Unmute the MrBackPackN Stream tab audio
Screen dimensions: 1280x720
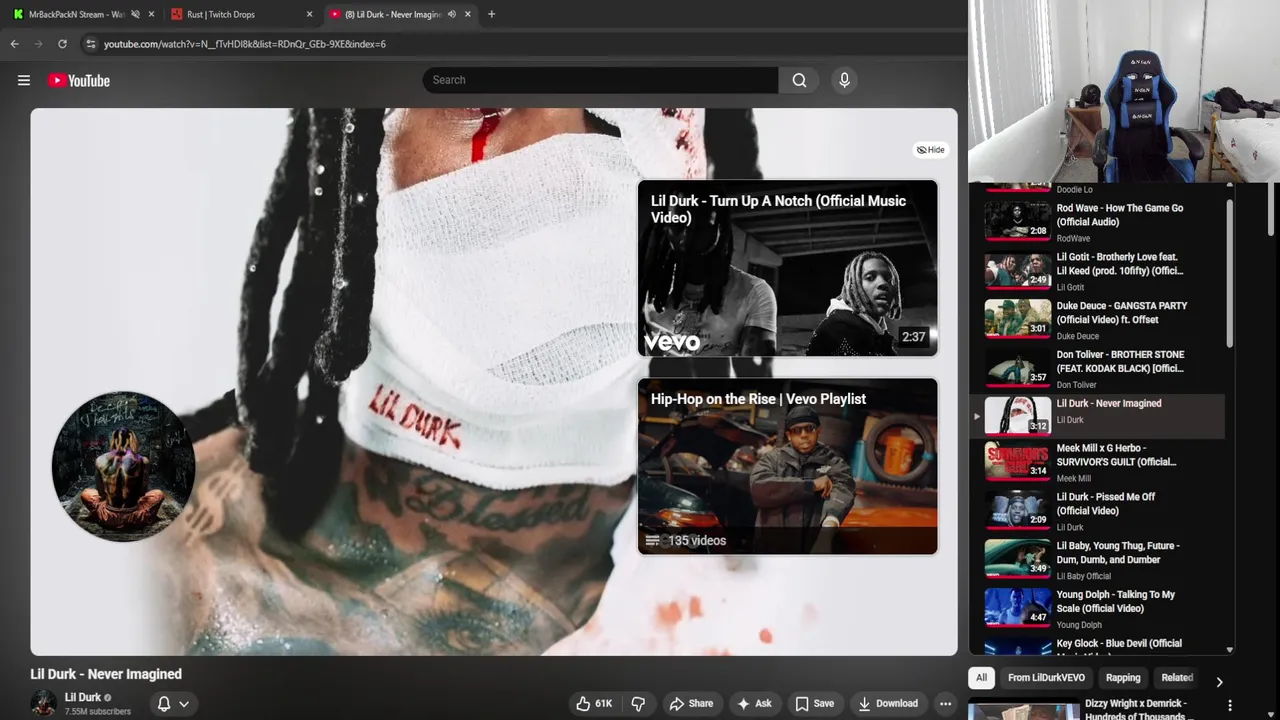point(135,14)
